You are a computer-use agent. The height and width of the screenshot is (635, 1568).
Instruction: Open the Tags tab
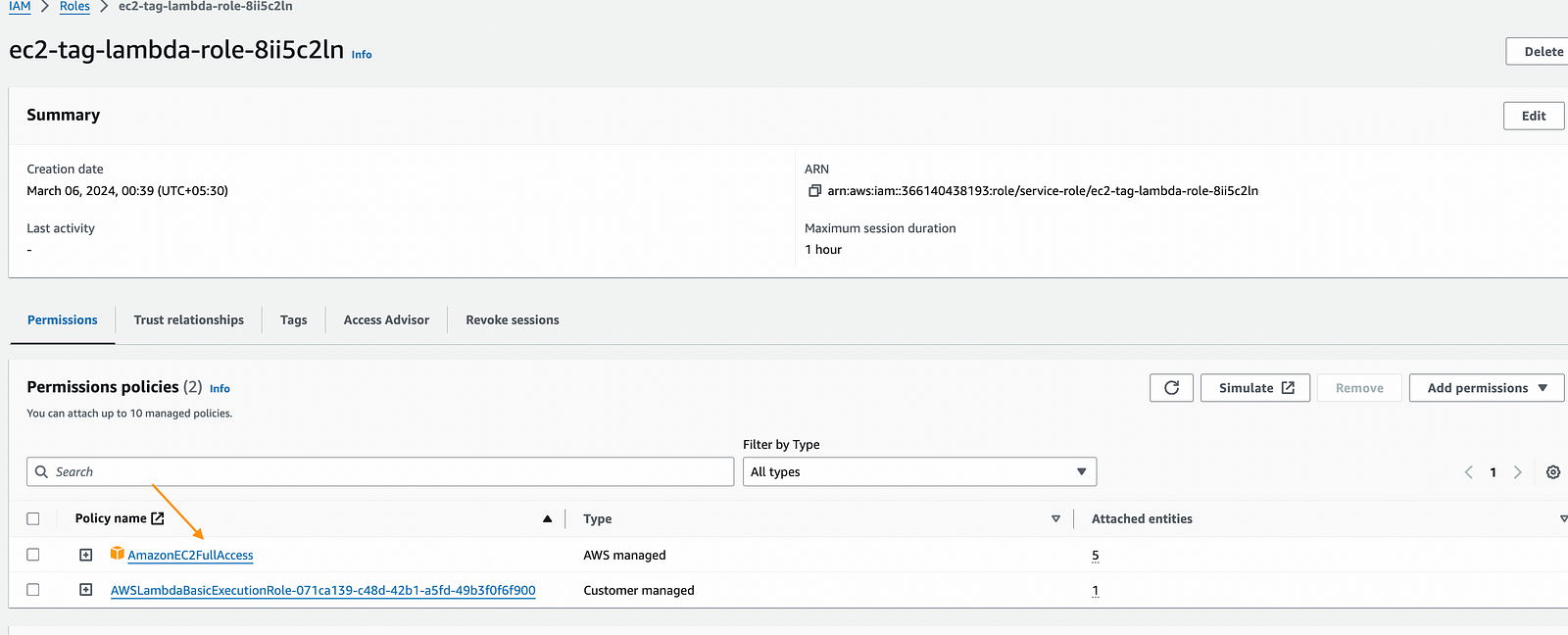tap(293, 320)
